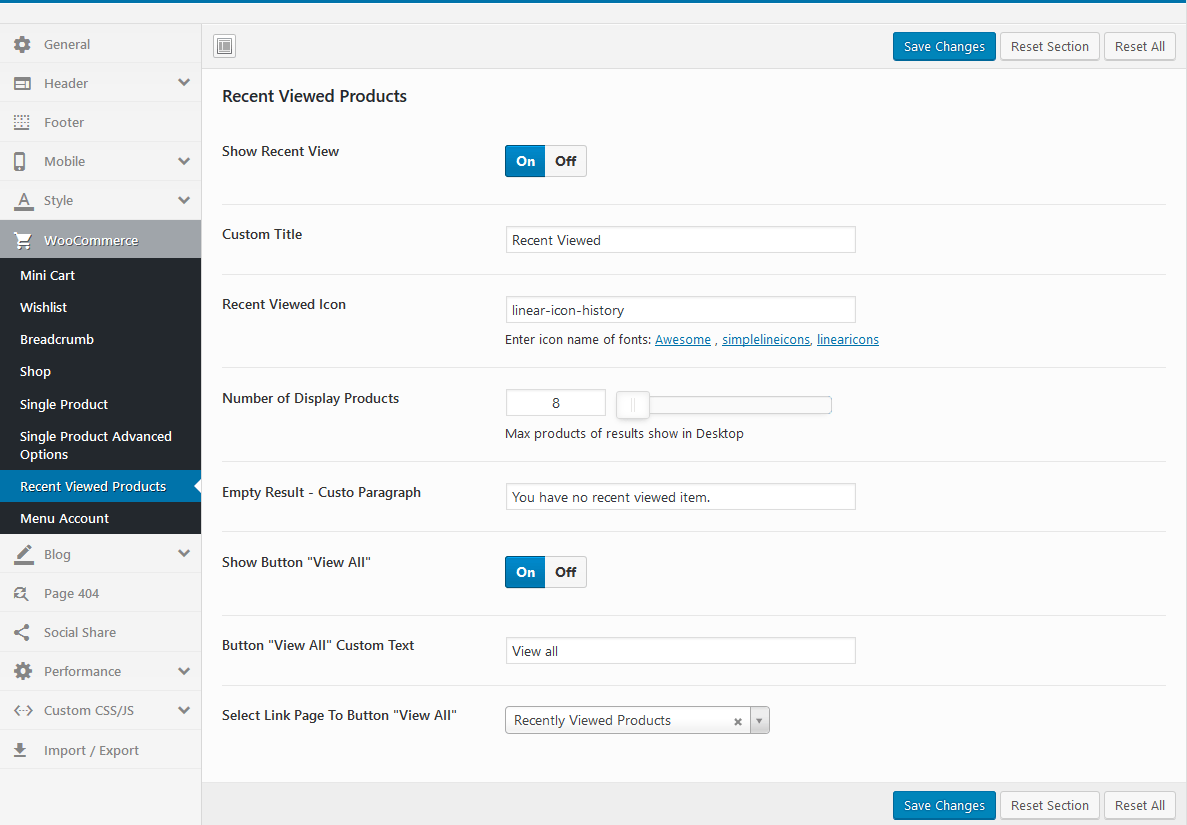
Task: Click the Recent Viewed Icon input field
Action: (681, 310)
